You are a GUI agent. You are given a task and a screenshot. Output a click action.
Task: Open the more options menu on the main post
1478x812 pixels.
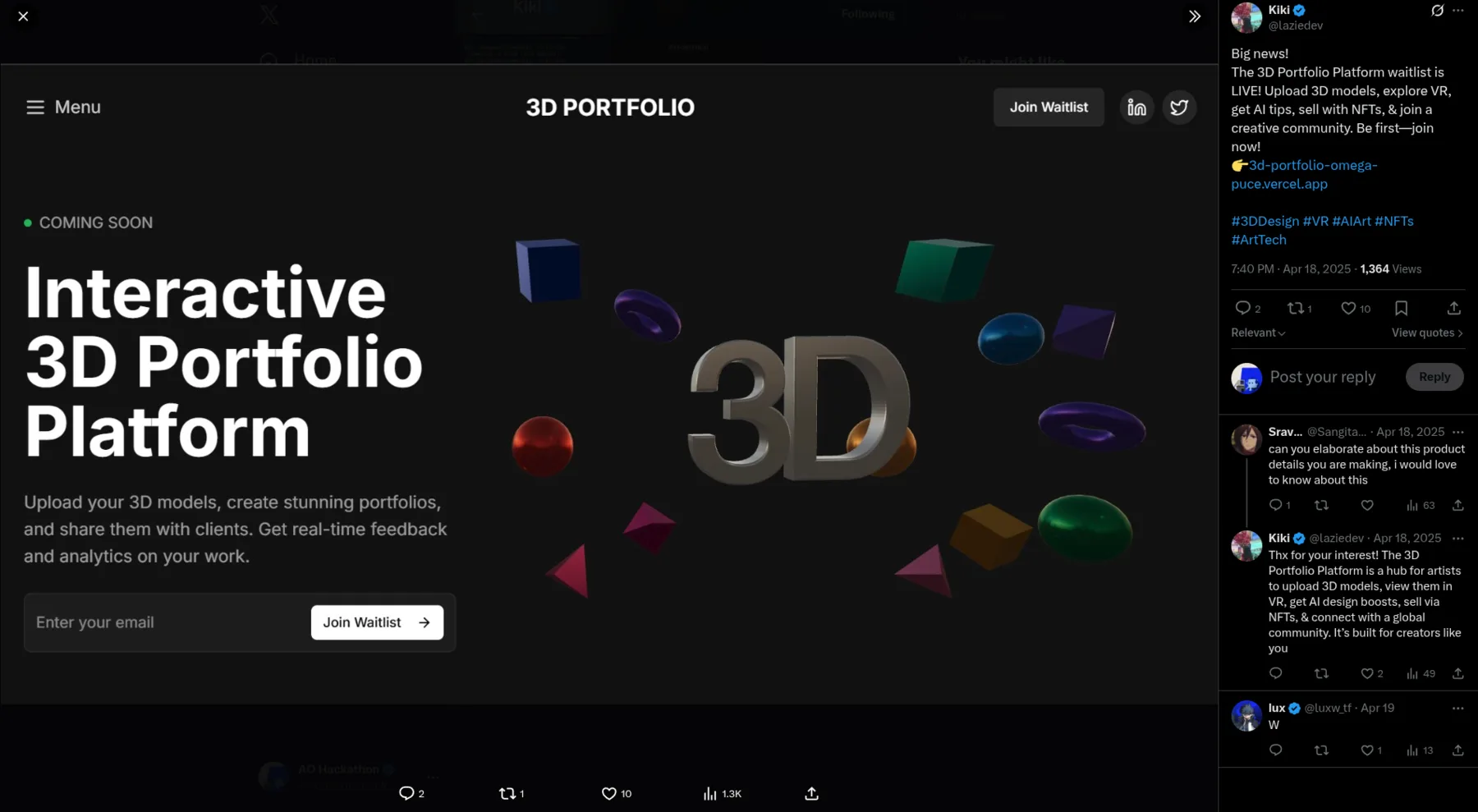point(1458,11)
